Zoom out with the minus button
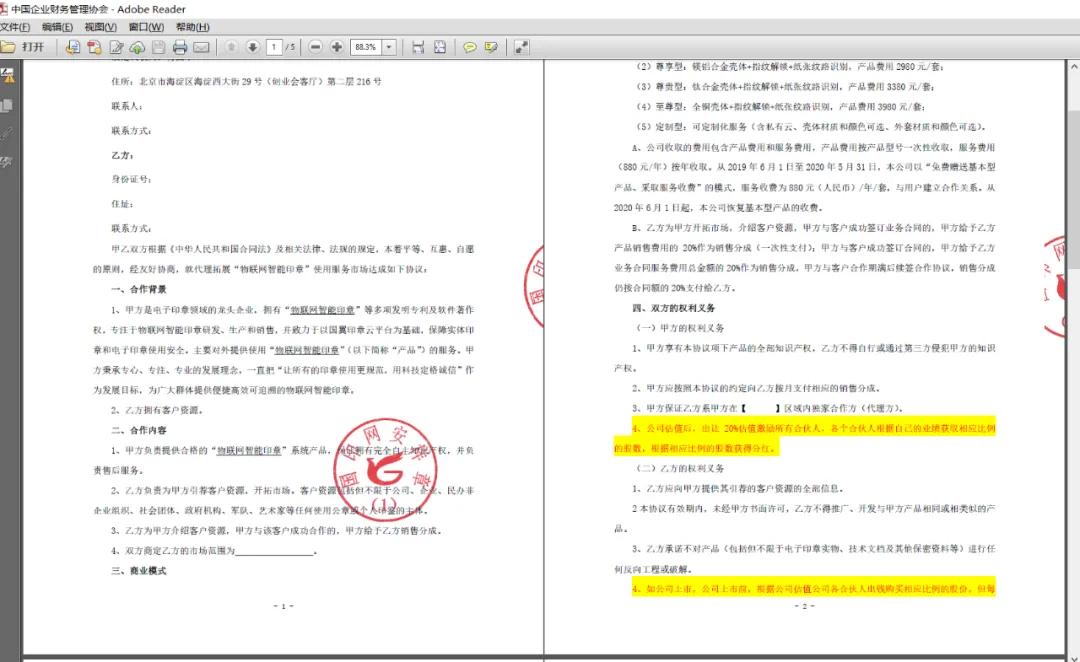This screenshot has width=1080, height=662. [x=315, y=47]
